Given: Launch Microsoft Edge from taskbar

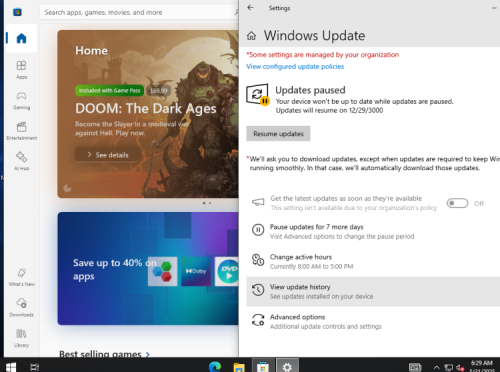Looking at the screenshot, I should [x=215, y=367].
